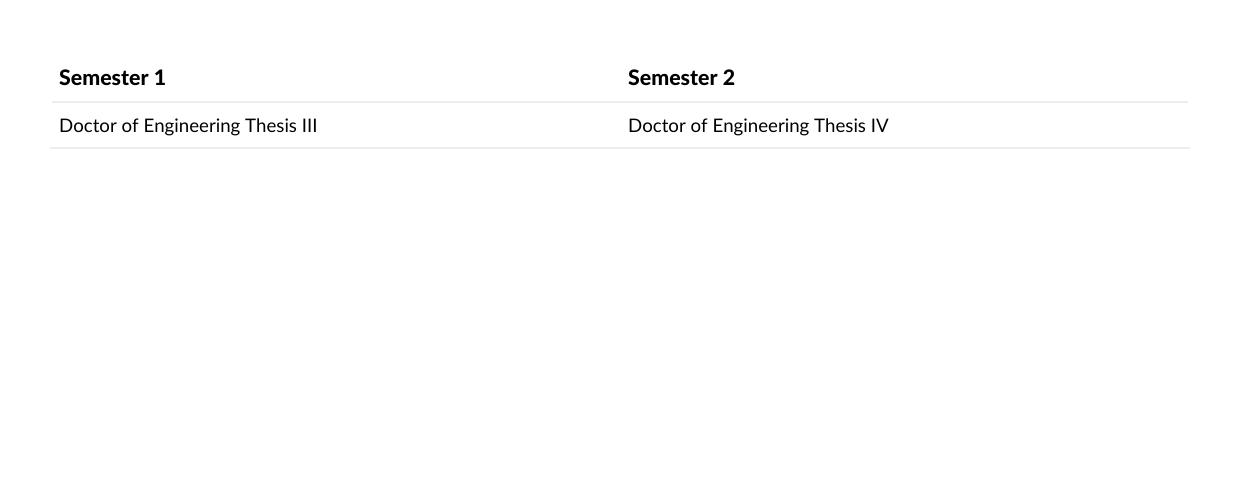Click the divider line beneath the header row

click(620, 102)
